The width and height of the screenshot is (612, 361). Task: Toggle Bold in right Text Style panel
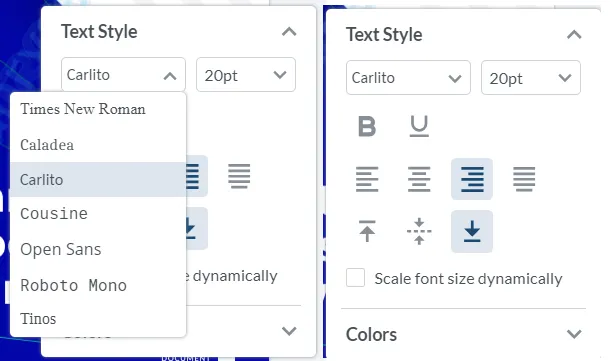pos(367,126)
